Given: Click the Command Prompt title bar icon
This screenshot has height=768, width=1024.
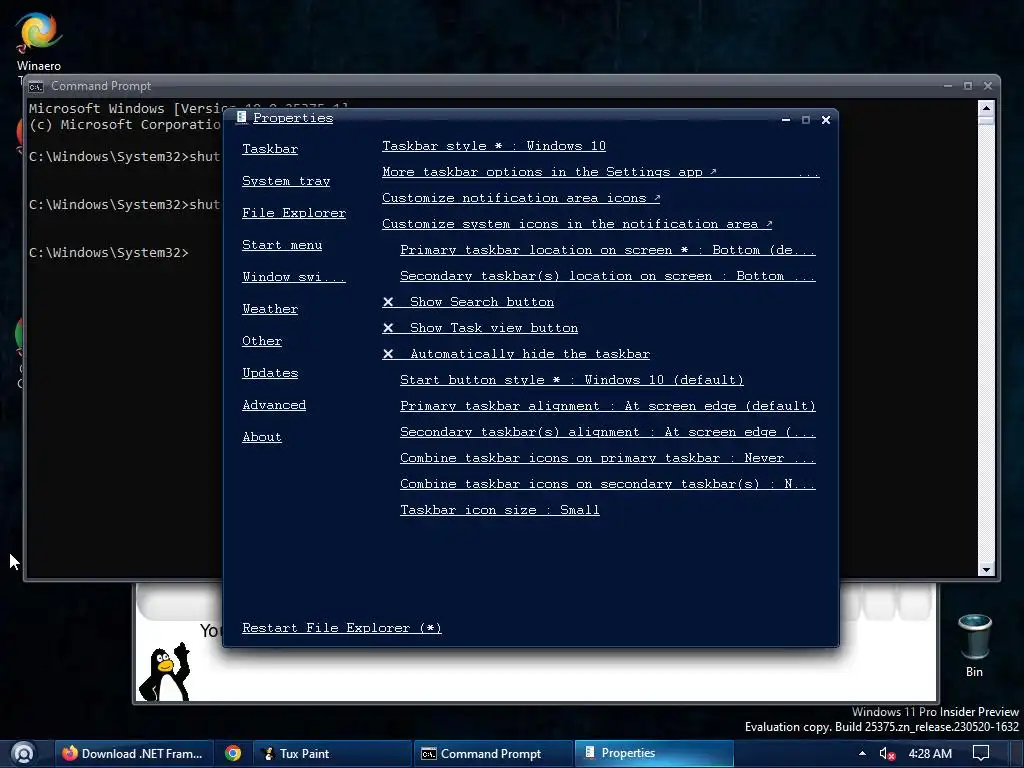Looking at the screenshot, I should pos(36,86).
